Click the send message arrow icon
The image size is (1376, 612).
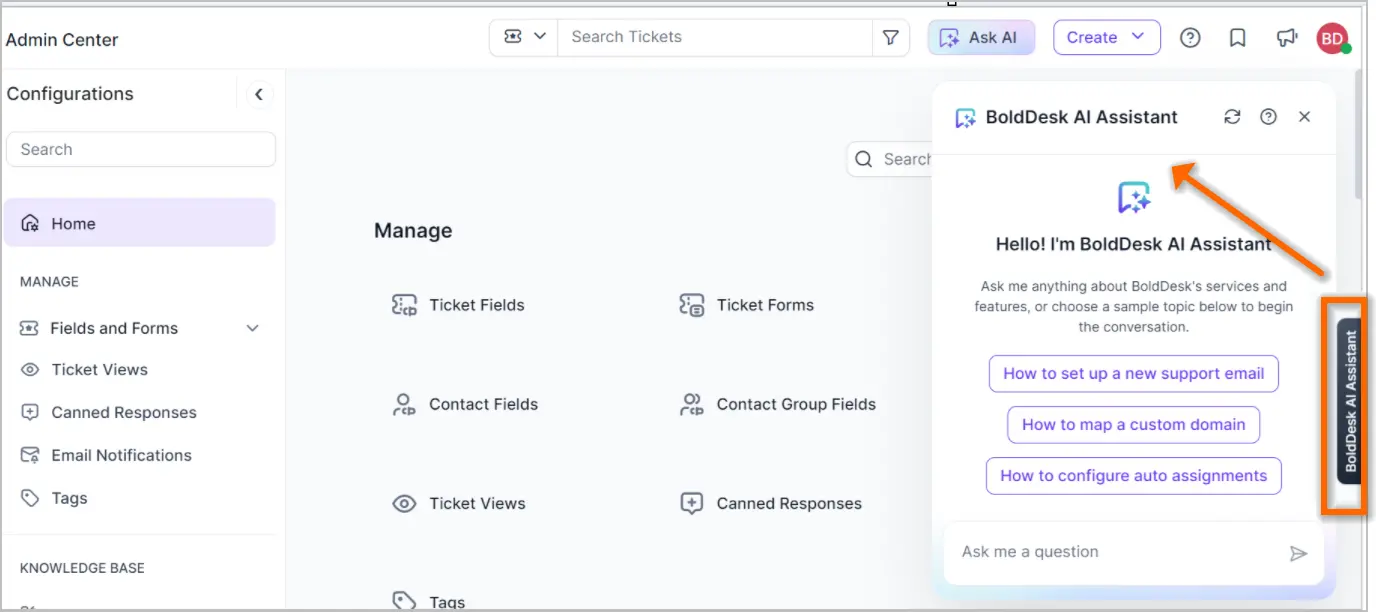(x=1298, y=553)
